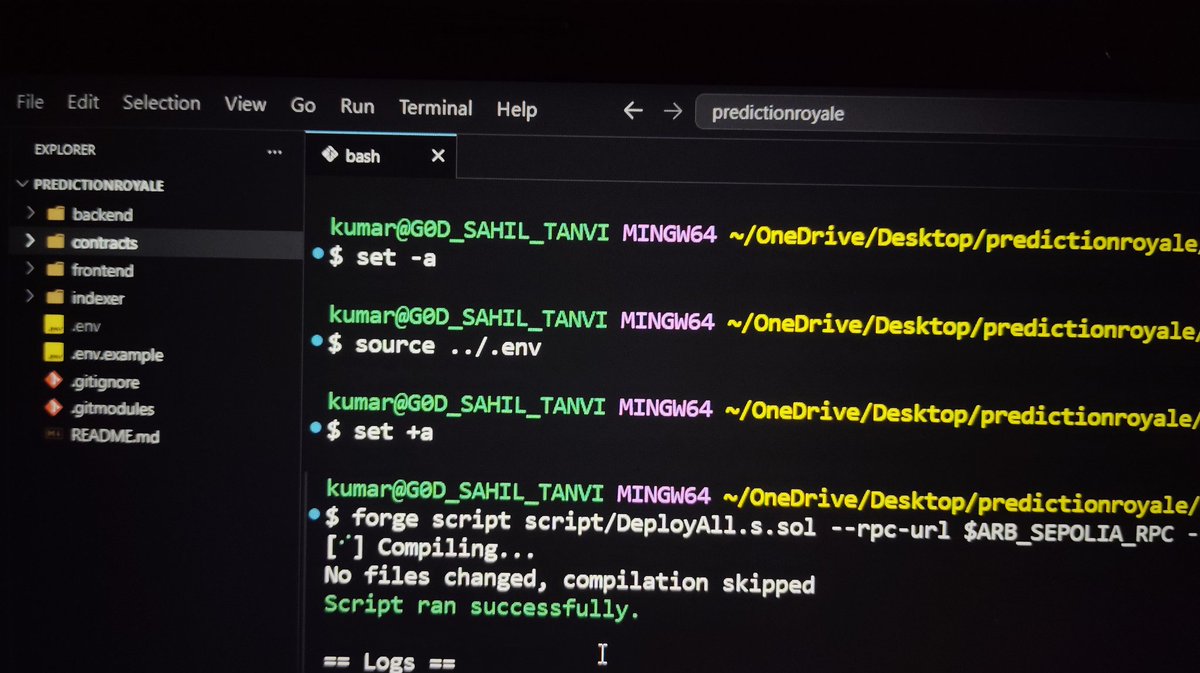
Task: Select the backend folder
Action: 102,214
